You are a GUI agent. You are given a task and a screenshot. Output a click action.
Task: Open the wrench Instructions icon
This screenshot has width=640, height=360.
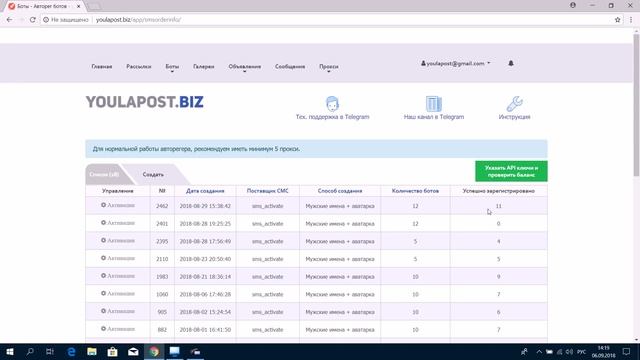pos(514,104)
